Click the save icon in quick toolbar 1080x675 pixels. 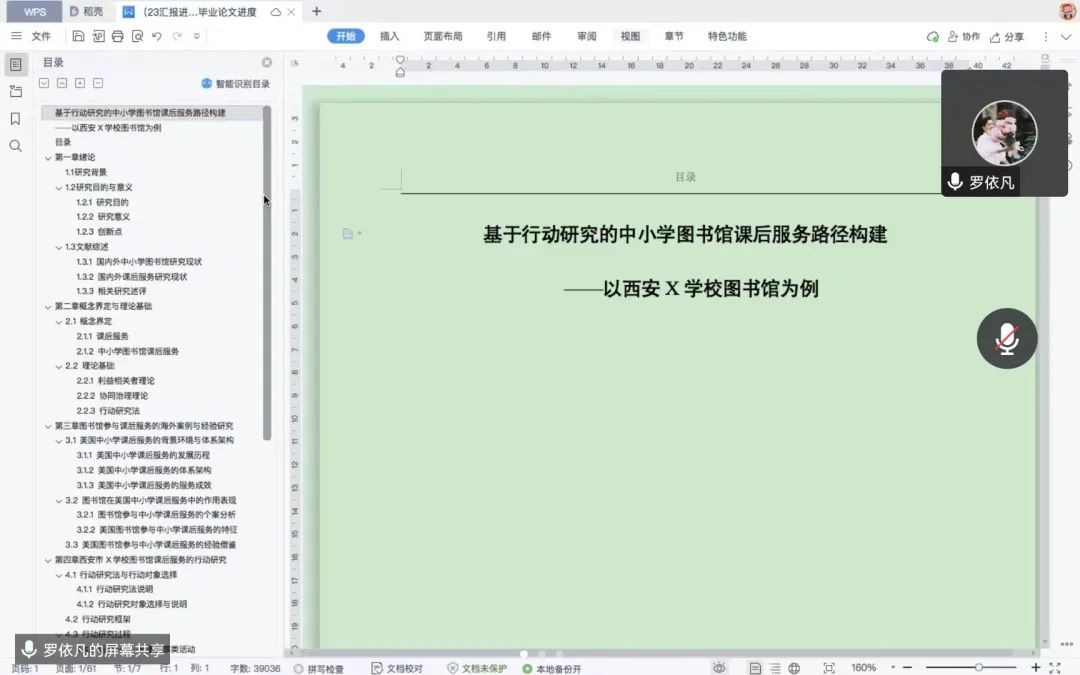pos(79,36)
